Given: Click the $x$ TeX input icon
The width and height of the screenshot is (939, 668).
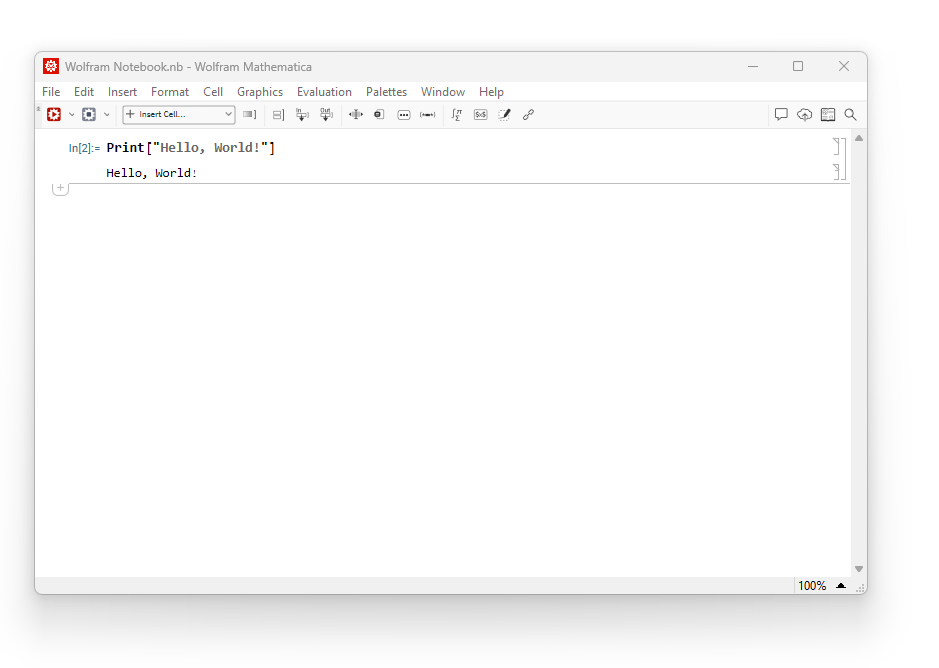Looking at the screenshot, I should click(480, 114).
